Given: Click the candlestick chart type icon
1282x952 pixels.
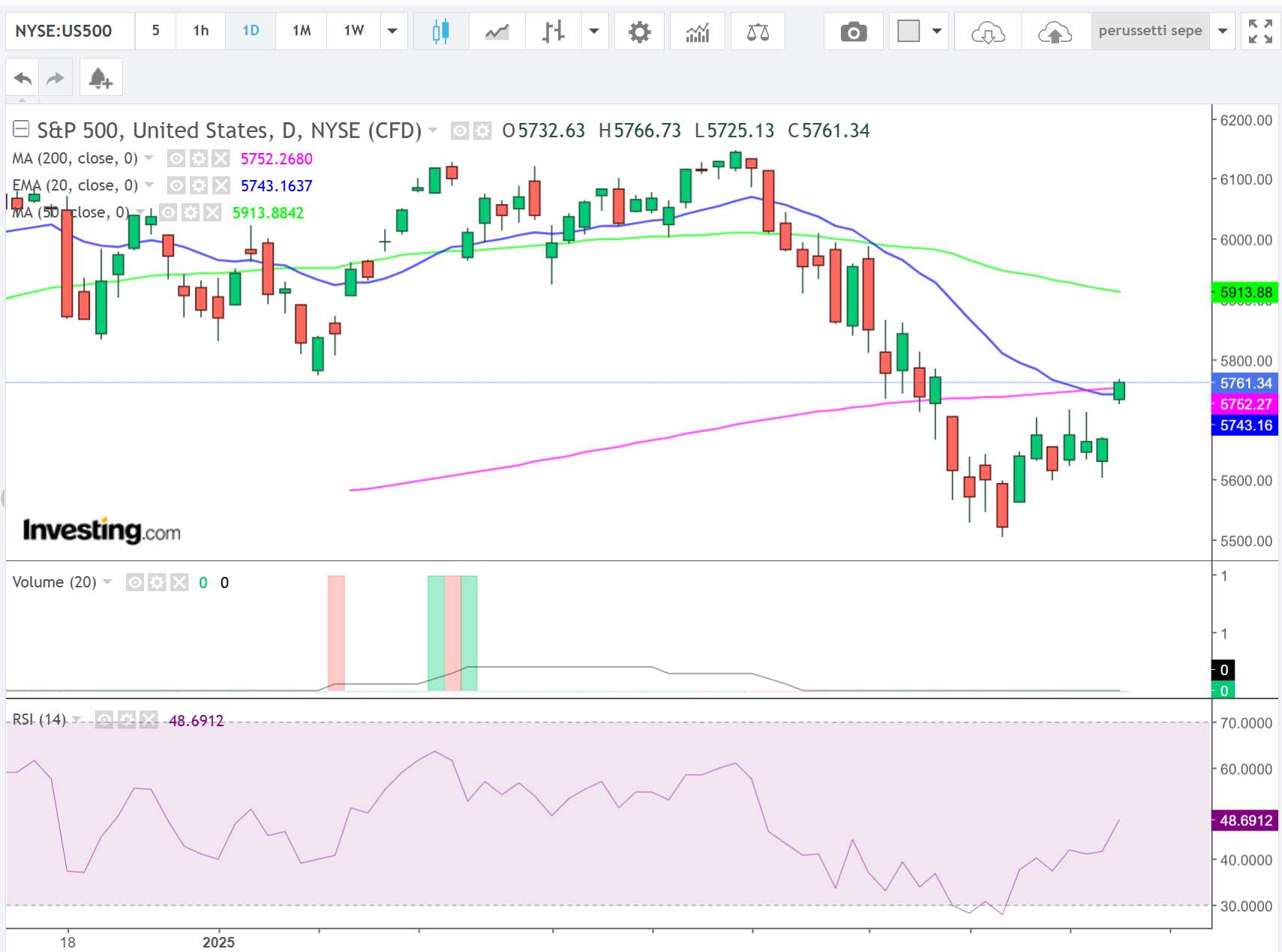Looking at the screenshot, I should pos(440,32).
